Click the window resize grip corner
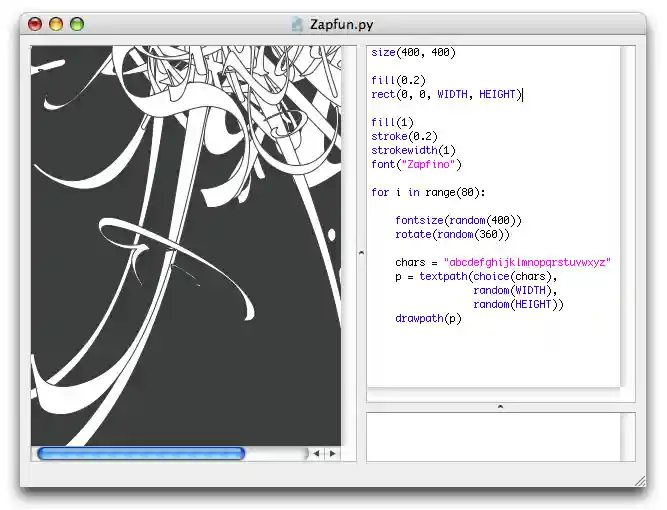667x510 pixels. pos(639,481)
